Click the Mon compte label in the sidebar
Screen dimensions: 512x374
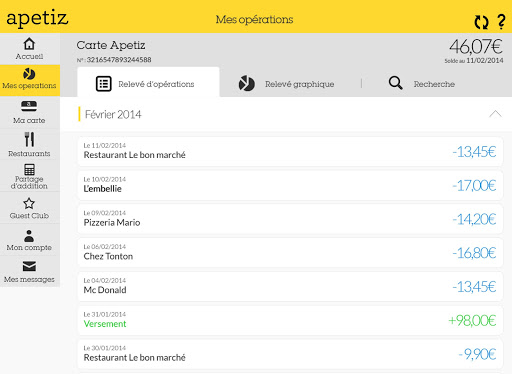tap(29, 248)
